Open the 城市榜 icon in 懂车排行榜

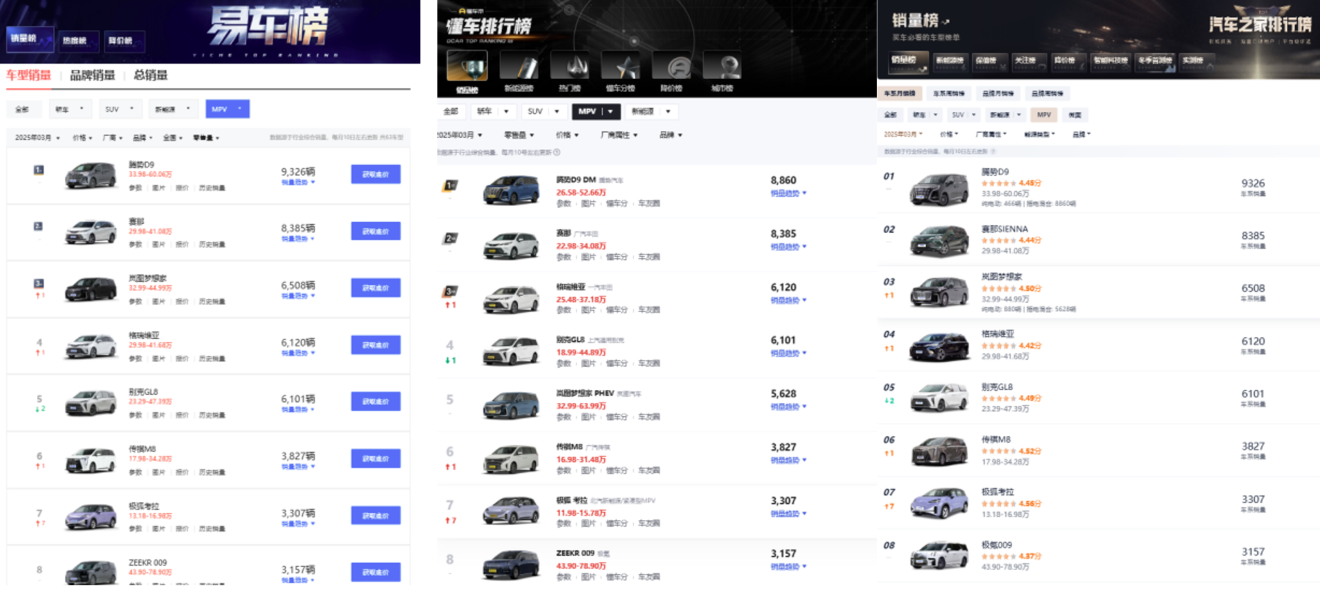[722, 65]
